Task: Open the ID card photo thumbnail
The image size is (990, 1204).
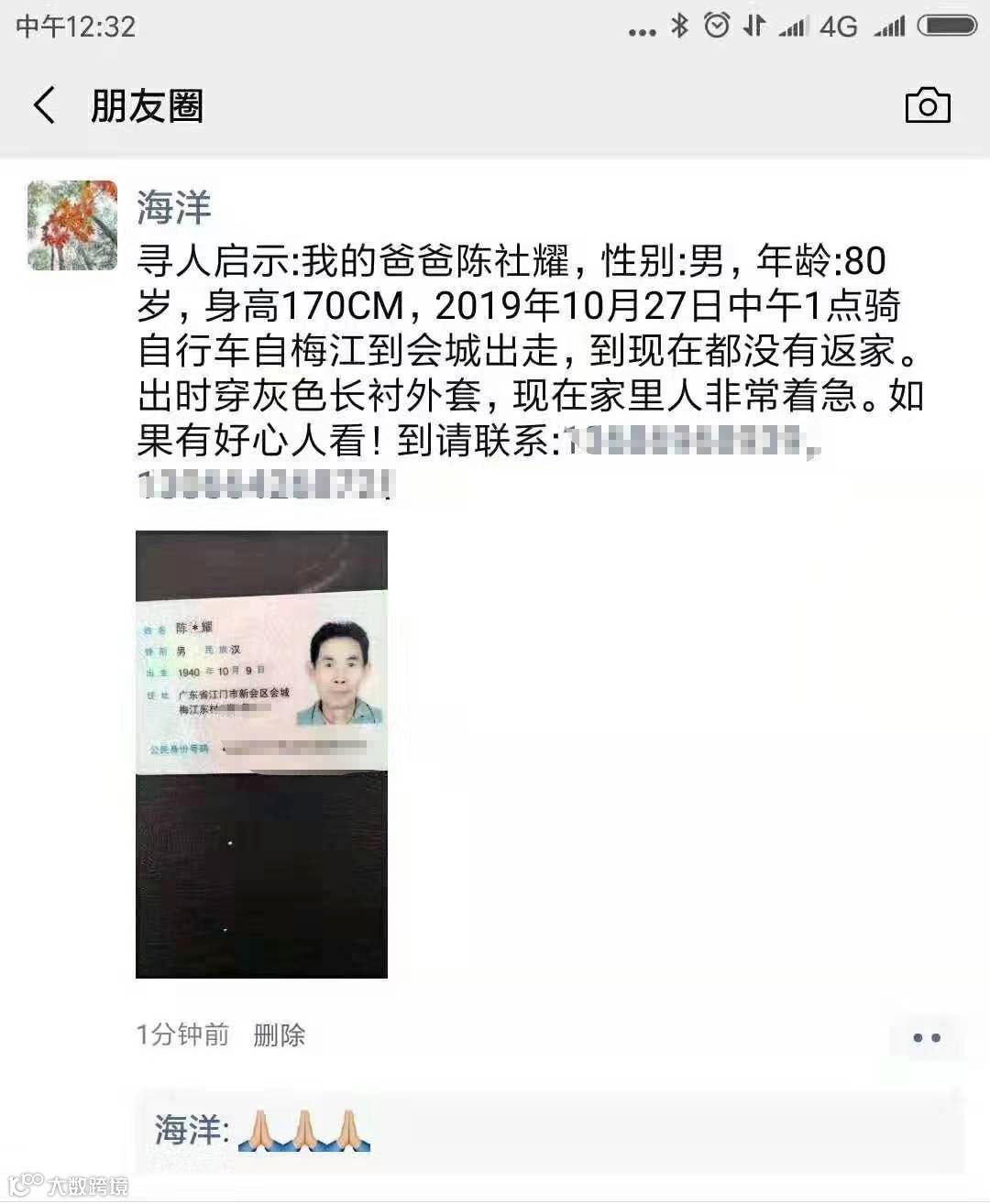Action: (x=261, y=754)
